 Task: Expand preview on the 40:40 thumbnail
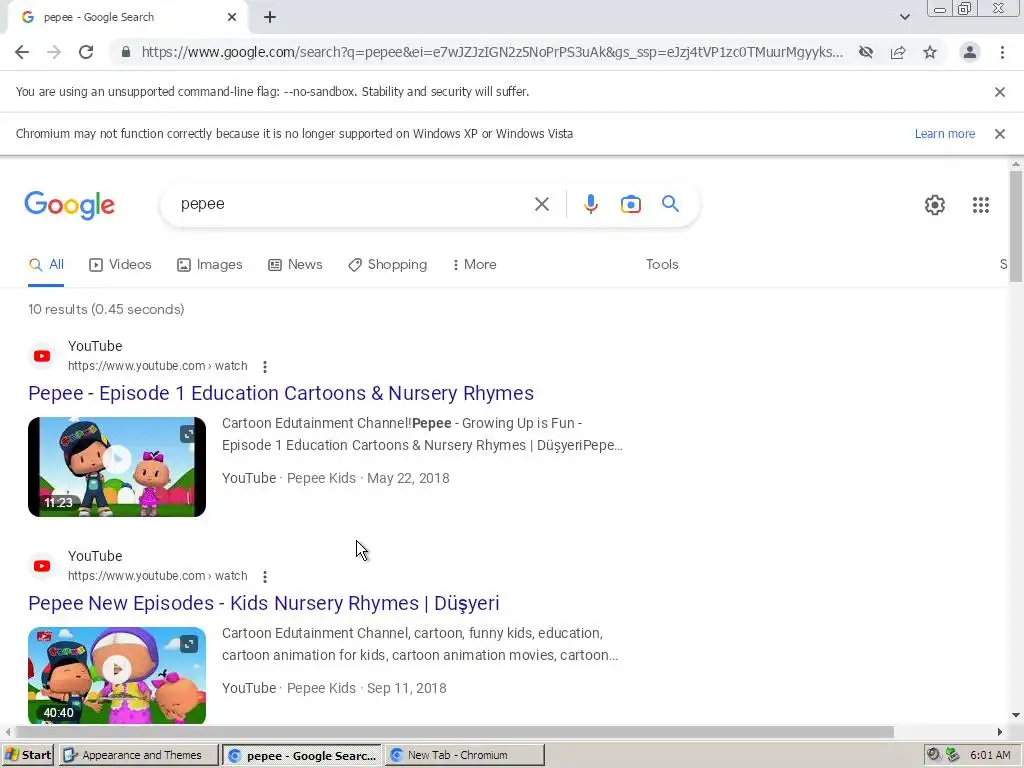[188, 645]
